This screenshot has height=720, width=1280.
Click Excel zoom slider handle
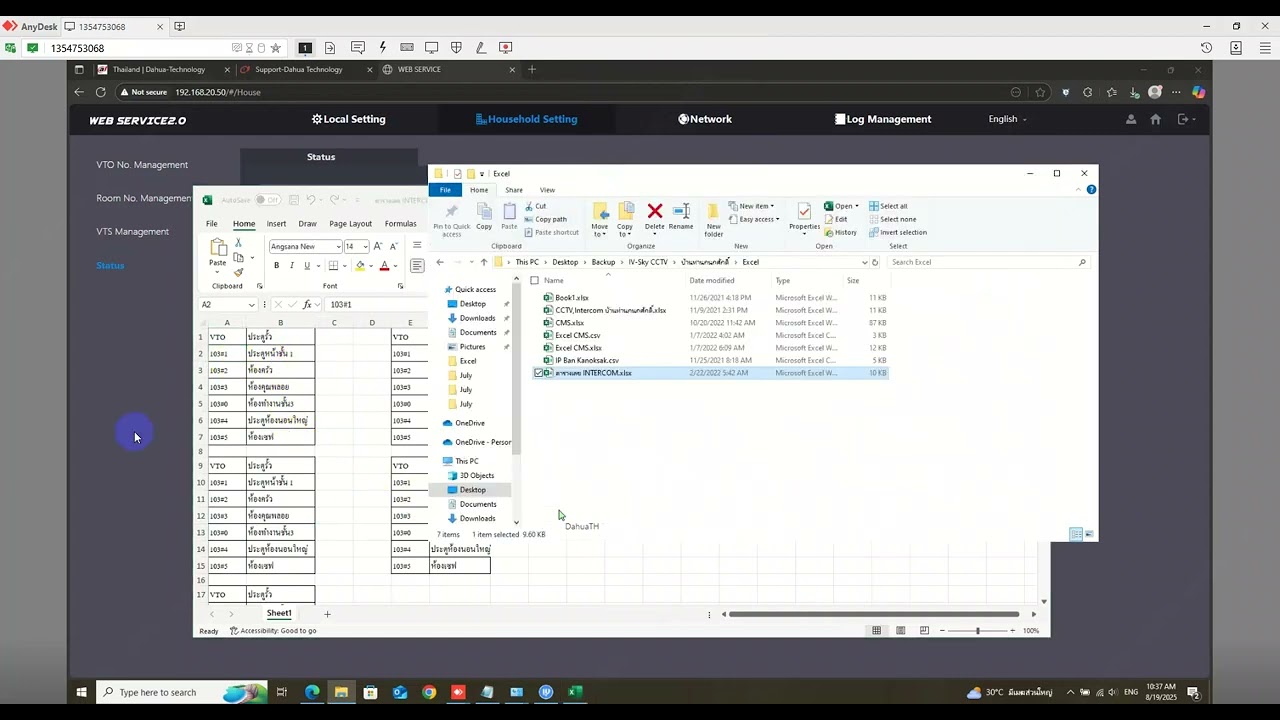tap(977, 630)
